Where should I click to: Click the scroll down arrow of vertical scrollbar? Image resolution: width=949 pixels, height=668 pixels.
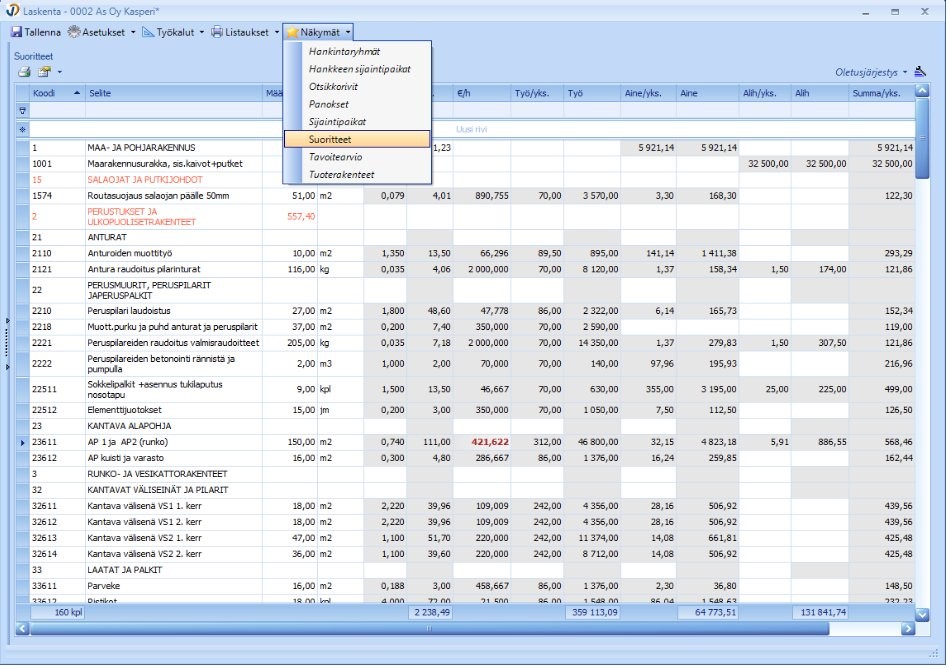click(x=922, y=614)
